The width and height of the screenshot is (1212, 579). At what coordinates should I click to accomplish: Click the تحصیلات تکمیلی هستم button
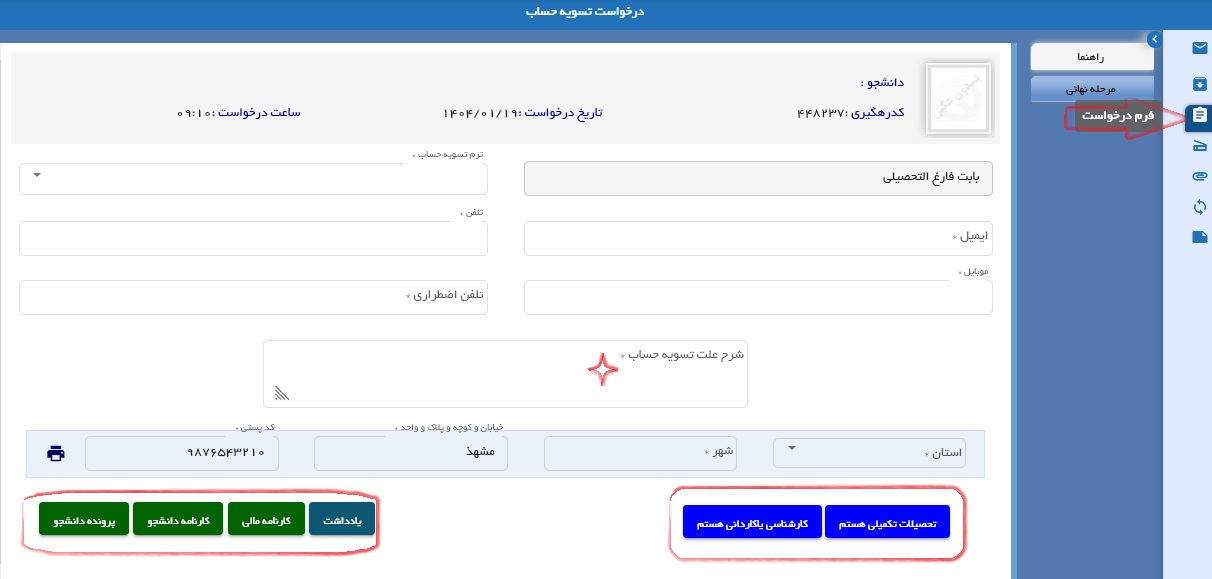pos(887,522)
